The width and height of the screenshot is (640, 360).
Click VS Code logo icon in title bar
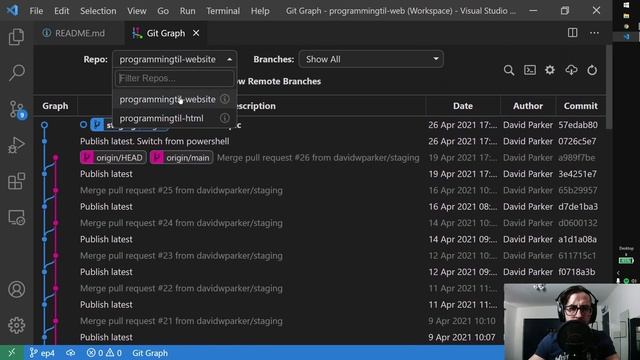(x=13, y=10)
